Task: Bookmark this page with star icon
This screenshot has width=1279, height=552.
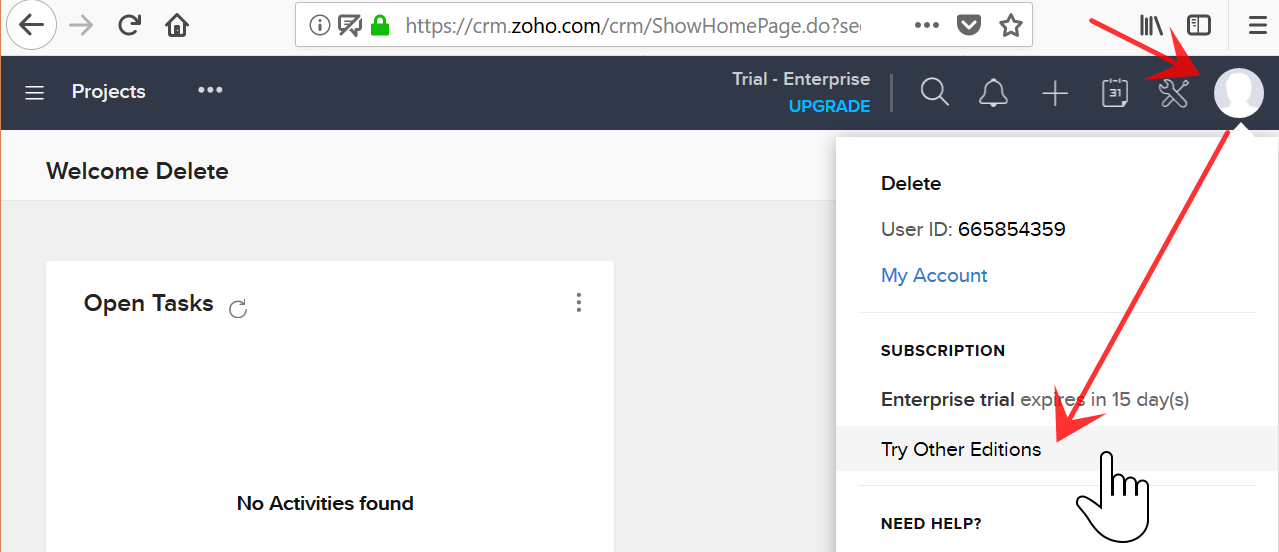Action: coord(1010,25)
